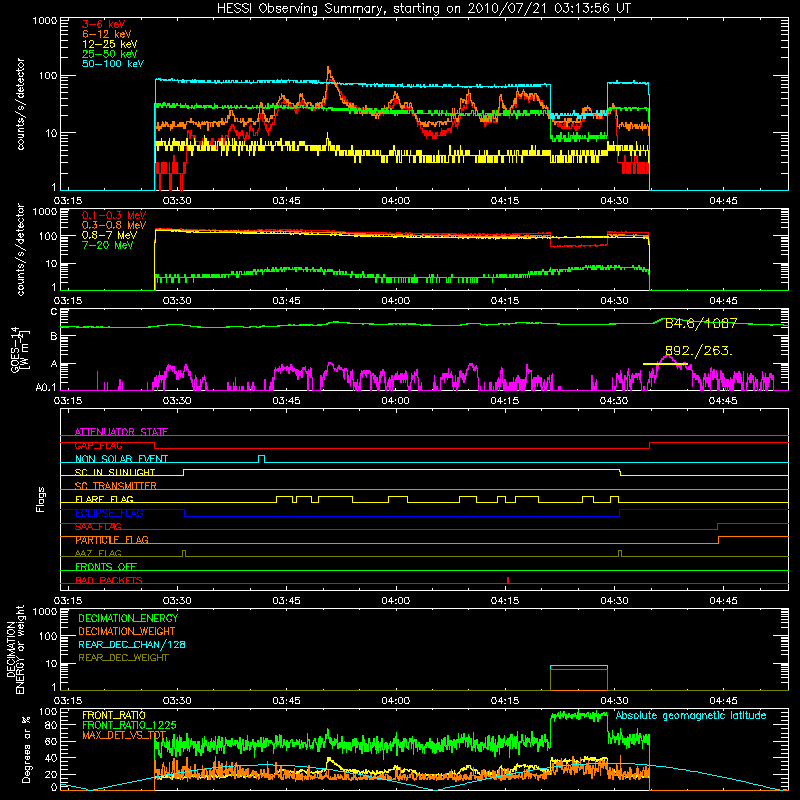Screen dimensions: 800x800
Task: Select the 6-12 keV legend label
Action: (107, 34)
